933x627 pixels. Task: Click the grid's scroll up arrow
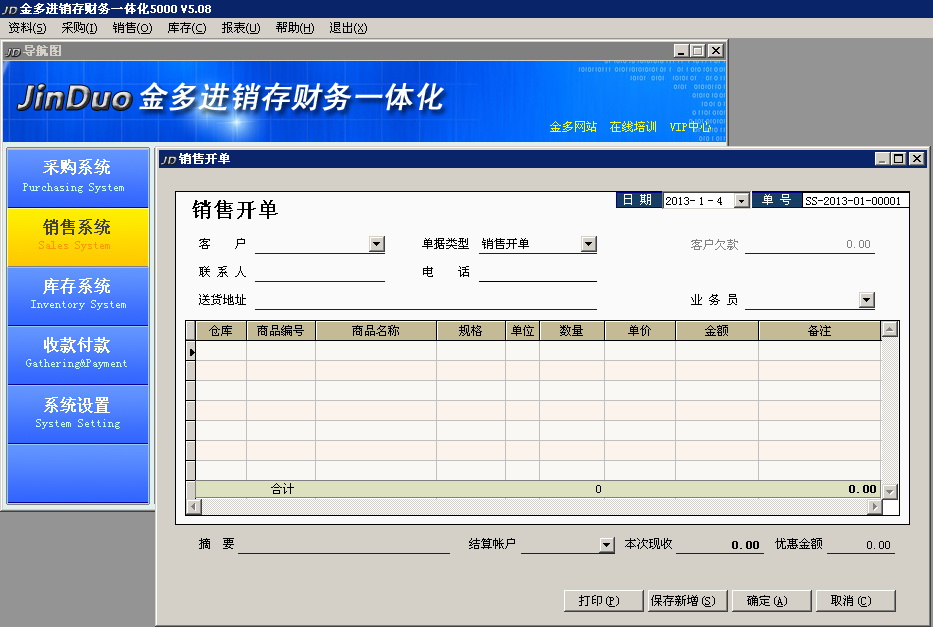[x=890, y=329]
